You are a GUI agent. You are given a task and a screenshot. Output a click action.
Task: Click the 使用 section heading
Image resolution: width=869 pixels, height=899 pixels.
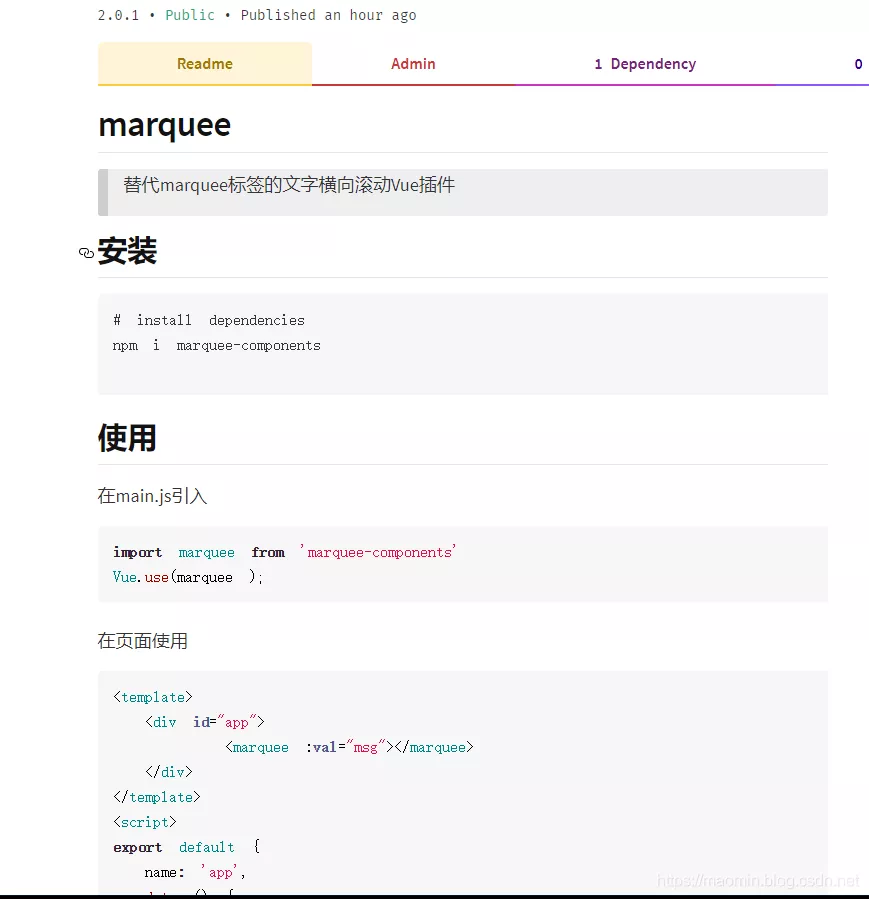(127, 437)
